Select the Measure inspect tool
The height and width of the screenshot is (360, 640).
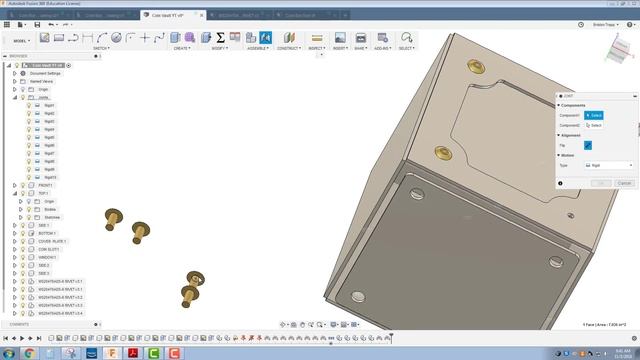(x=317, y=38)
